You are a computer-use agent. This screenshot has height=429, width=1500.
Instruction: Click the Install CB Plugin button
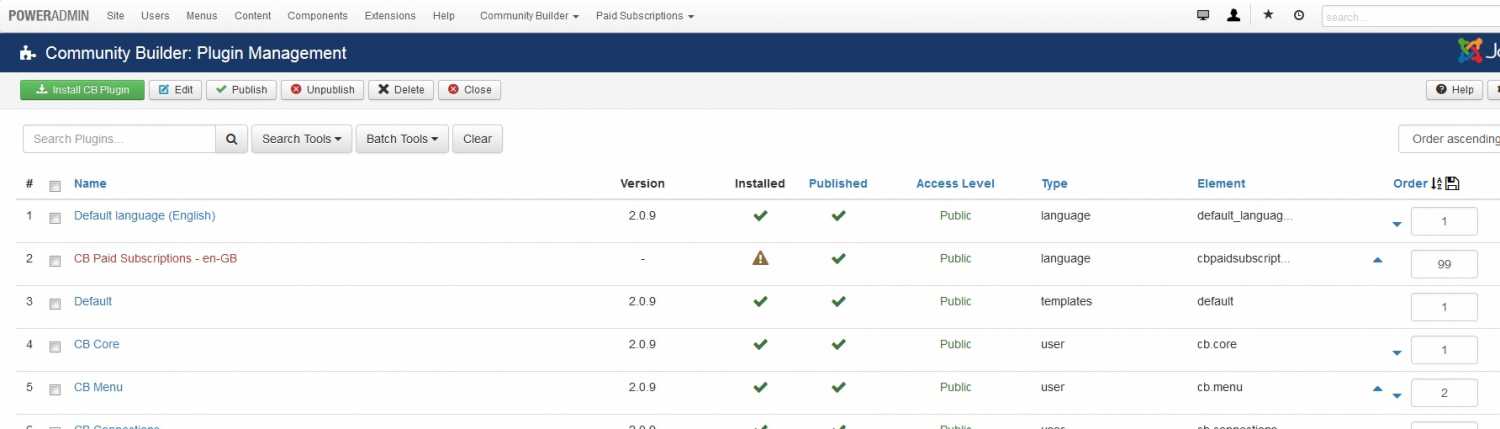click(x=82, y=90)
